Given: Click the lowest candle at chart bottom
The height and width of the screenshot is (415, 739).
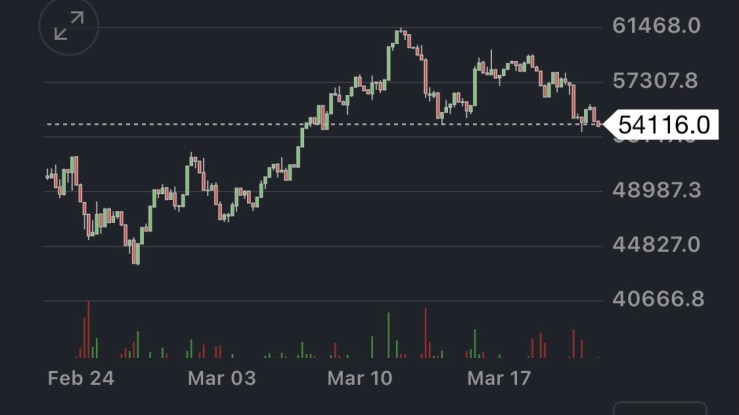Looking at the screenshot, I should click(136, 255).
